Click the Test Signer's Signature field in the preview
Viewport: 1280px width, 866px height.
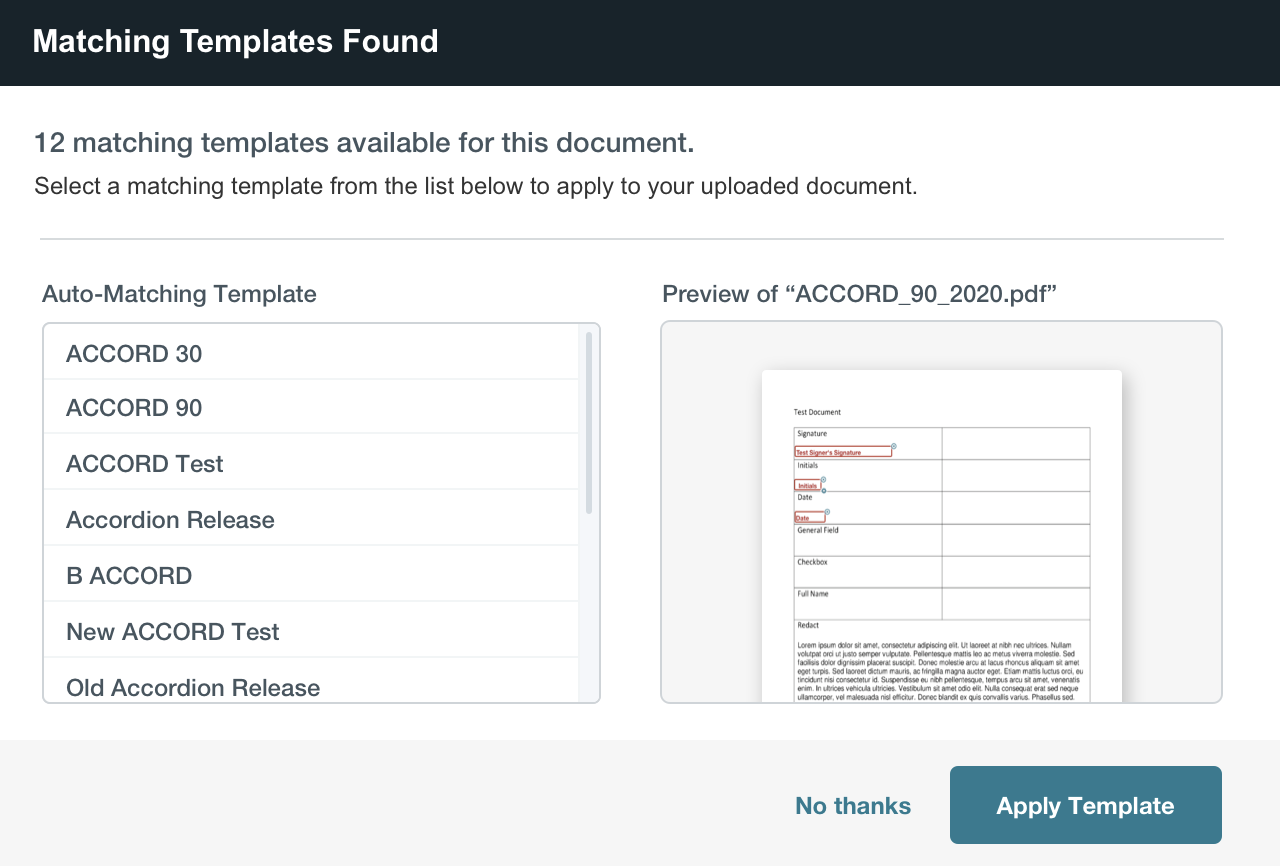(x=842, y=452)
